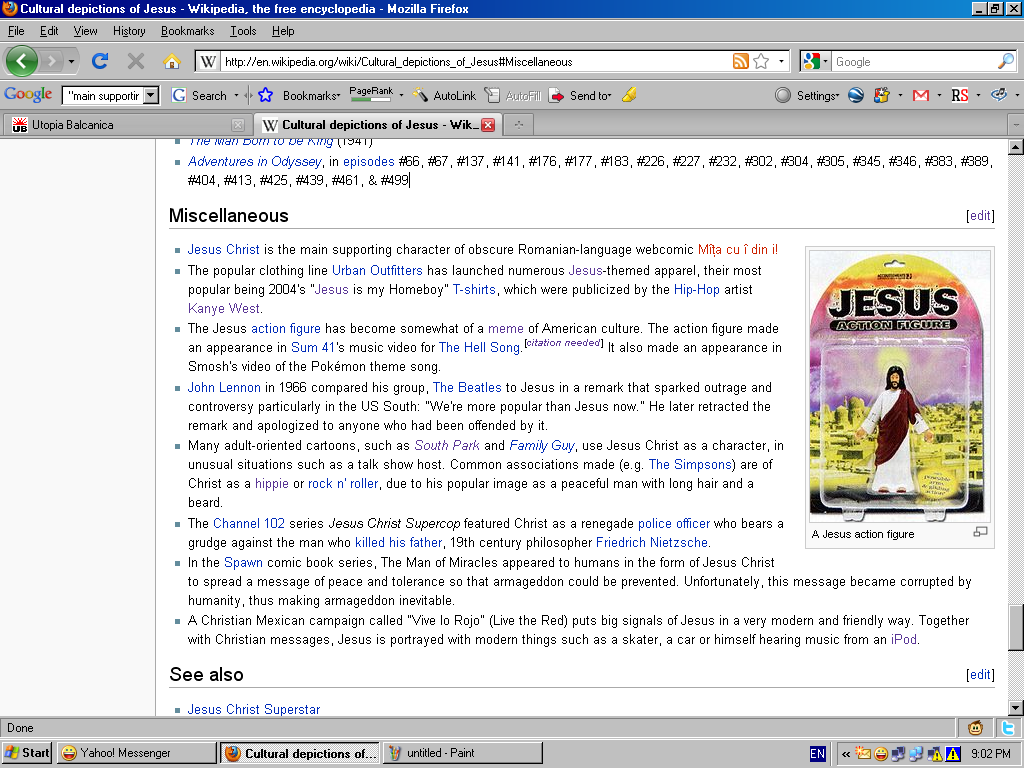Reload the page with the refresh icon
Image resolution: width=1024 pixels, height=768 pixels.
pyautogui.click(x=100, y=61)
